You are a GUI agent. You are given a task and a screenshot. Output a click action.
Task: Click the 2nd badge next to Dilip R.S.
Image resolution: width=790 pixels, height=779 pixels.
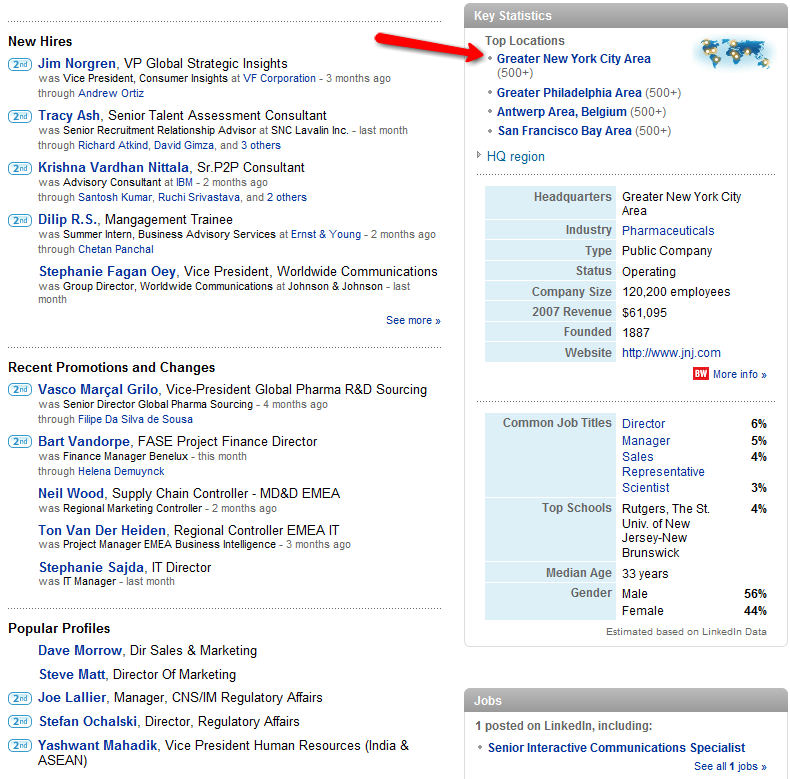click(20, 220)
